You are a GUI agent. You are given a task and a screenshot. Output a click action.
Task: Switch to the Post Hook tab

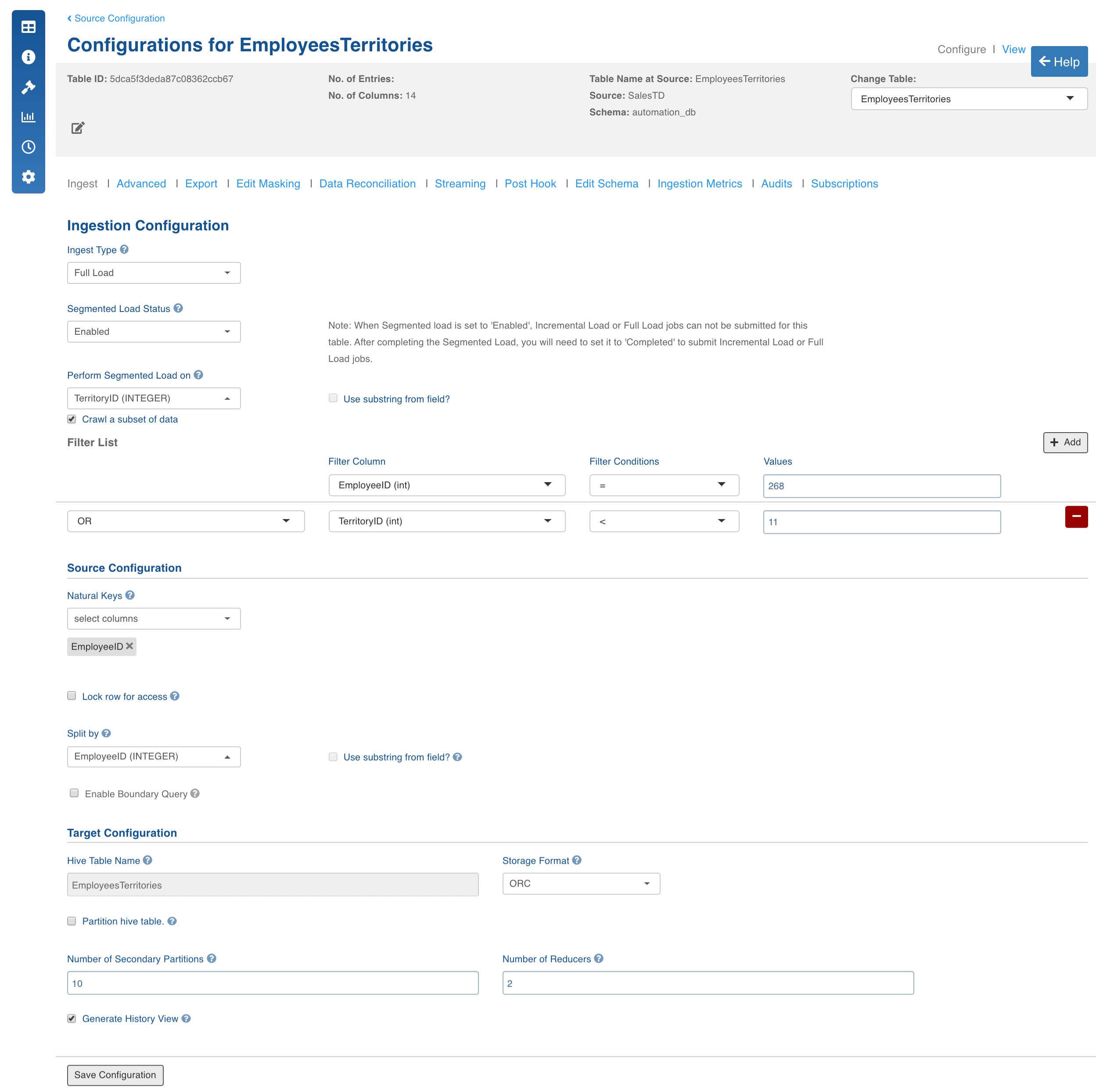tap(530, 184)
